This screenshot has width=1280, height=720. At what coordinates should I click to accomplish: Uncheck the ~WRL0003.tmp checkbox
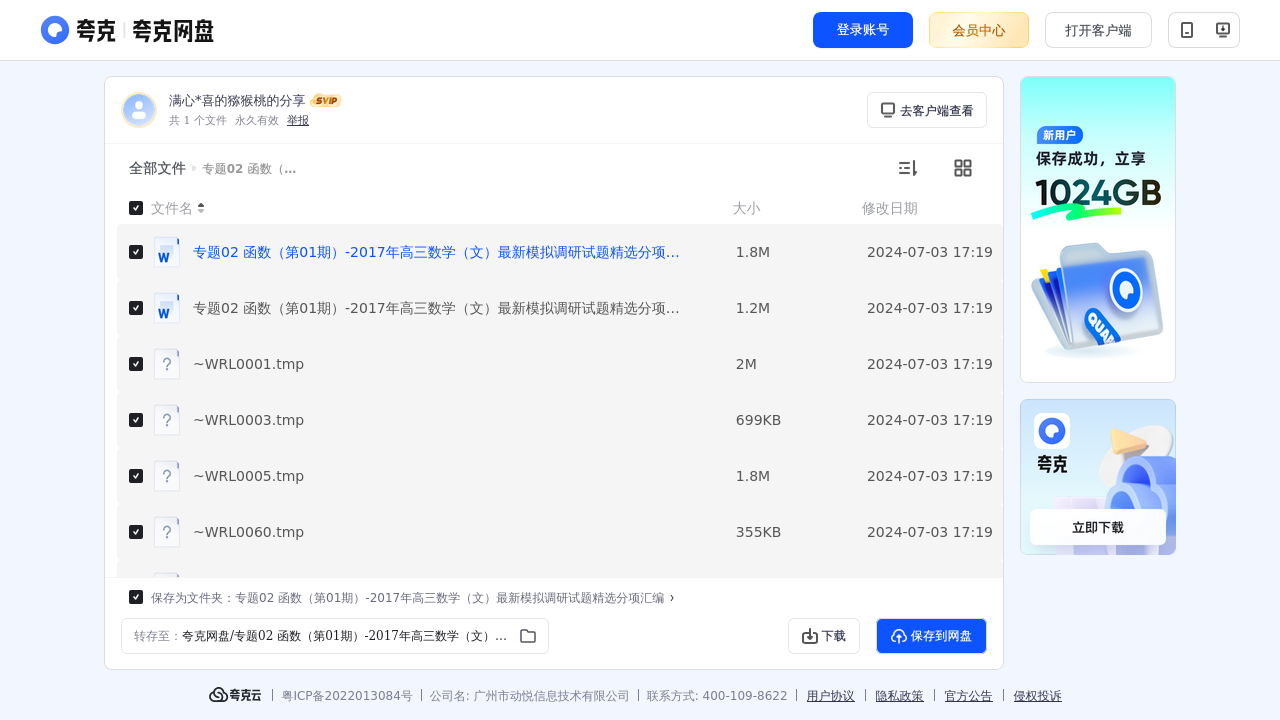coord(136,420)
